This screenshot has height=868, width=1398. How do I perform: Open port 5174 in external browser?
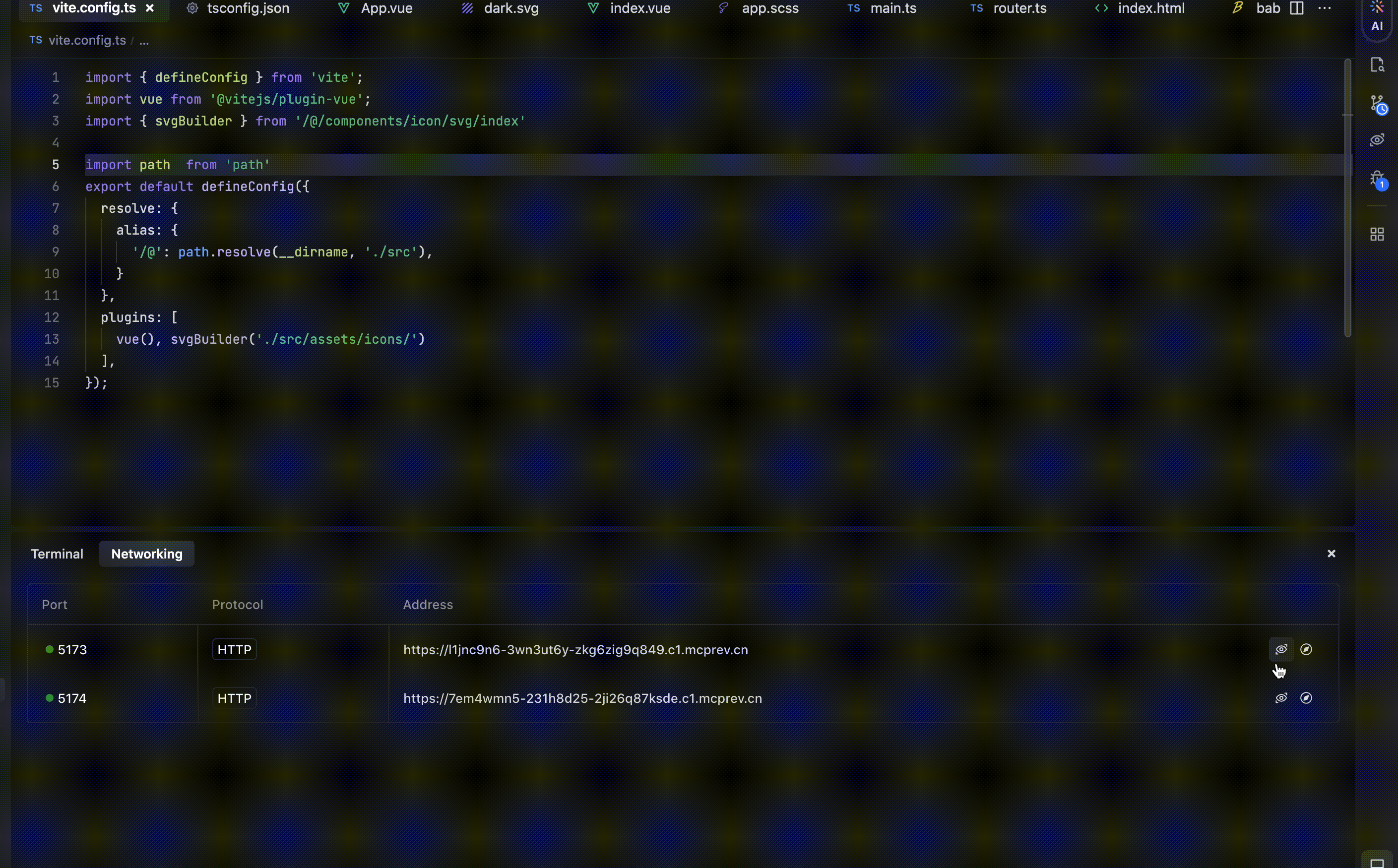tap(1306, 698)
